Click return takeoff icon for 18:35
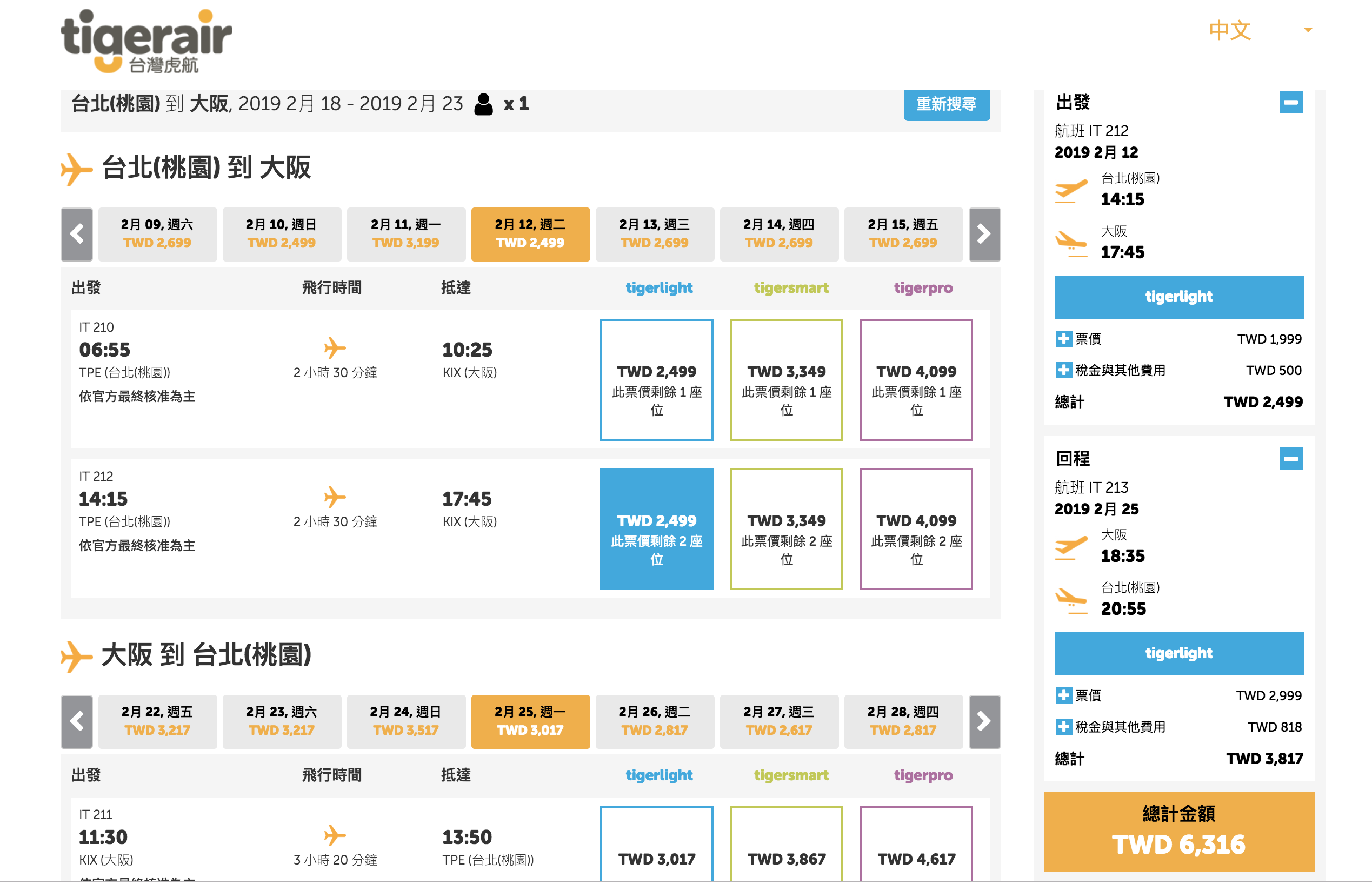 click(x=1071, y=547)
